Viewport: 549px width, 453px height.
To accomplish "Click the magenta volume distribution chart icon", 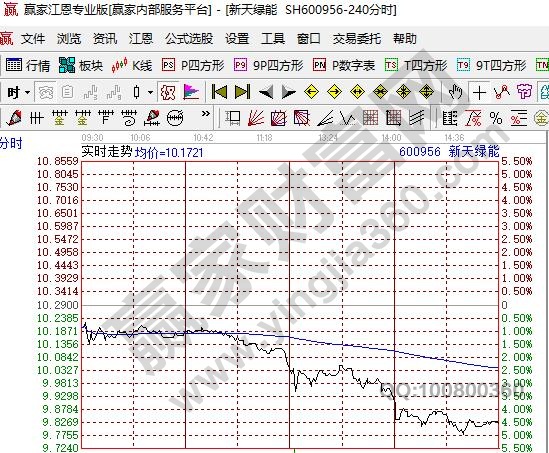I will (191, 92).
